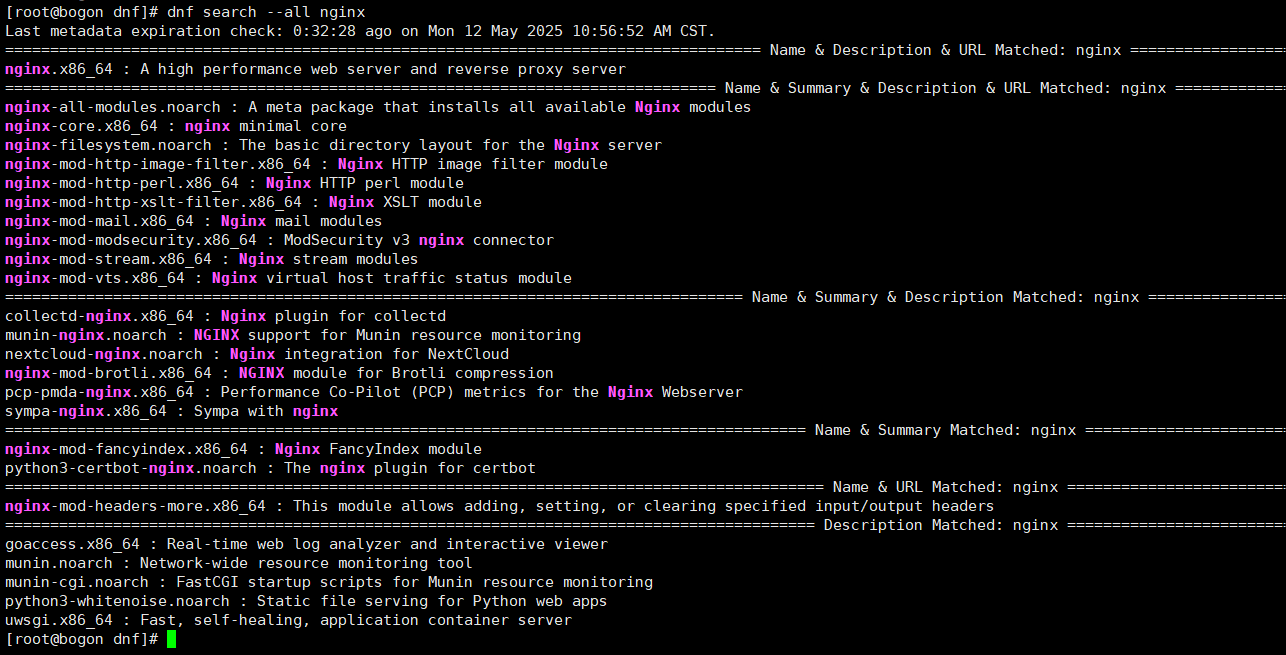Image resolution: width=1286 pixels, height=655 pixels.
Task: Select the nginx-mod-headers-more.x86_64 line
Action: [x=500, y=506]
